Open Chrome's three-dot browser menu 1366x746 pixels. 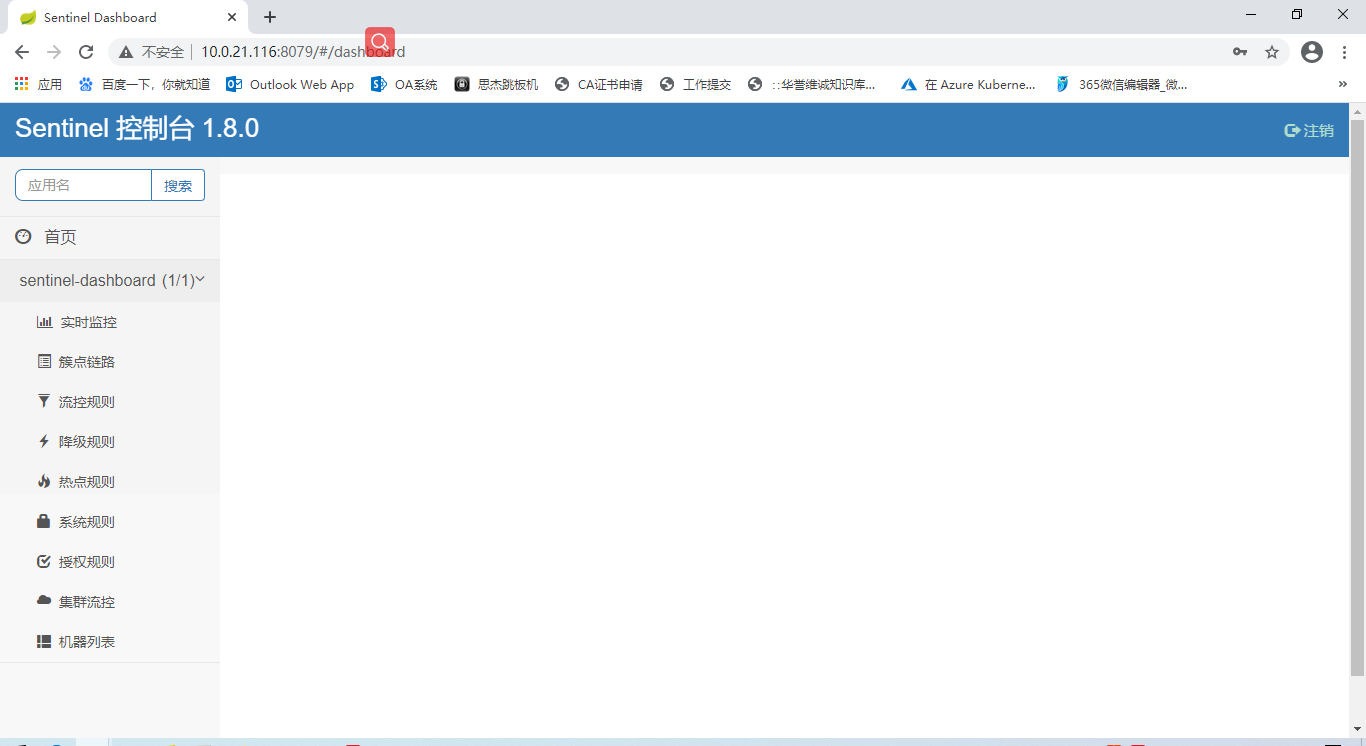(x=1343, y=51)
